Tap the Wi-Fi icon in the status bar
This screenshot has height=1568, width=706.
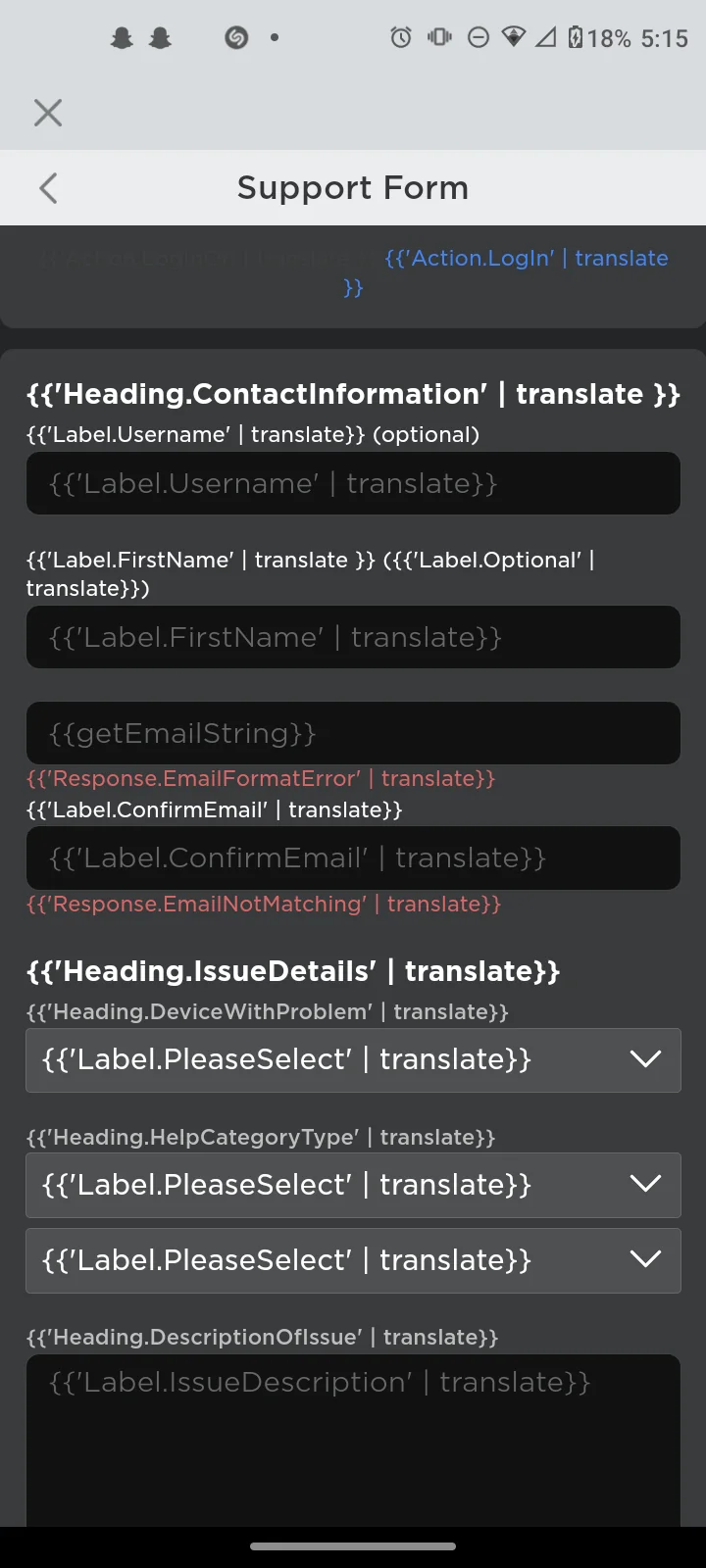point(515,37)
